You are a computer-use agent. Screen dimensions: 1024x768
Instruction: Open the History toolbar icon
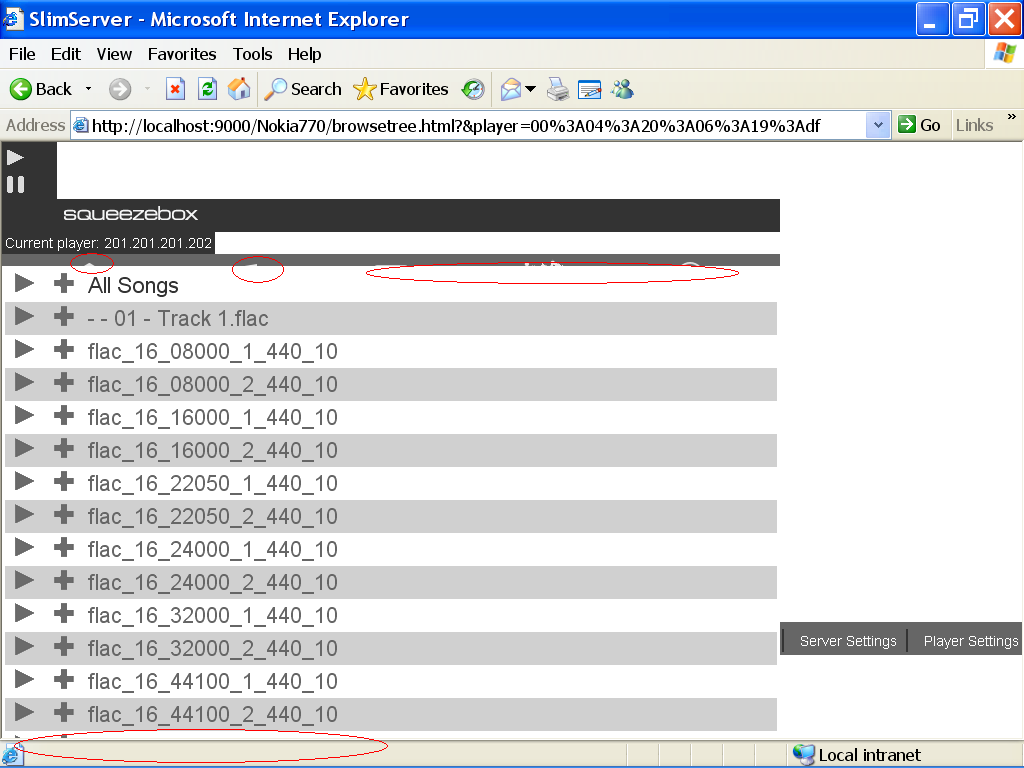(473, 89)
